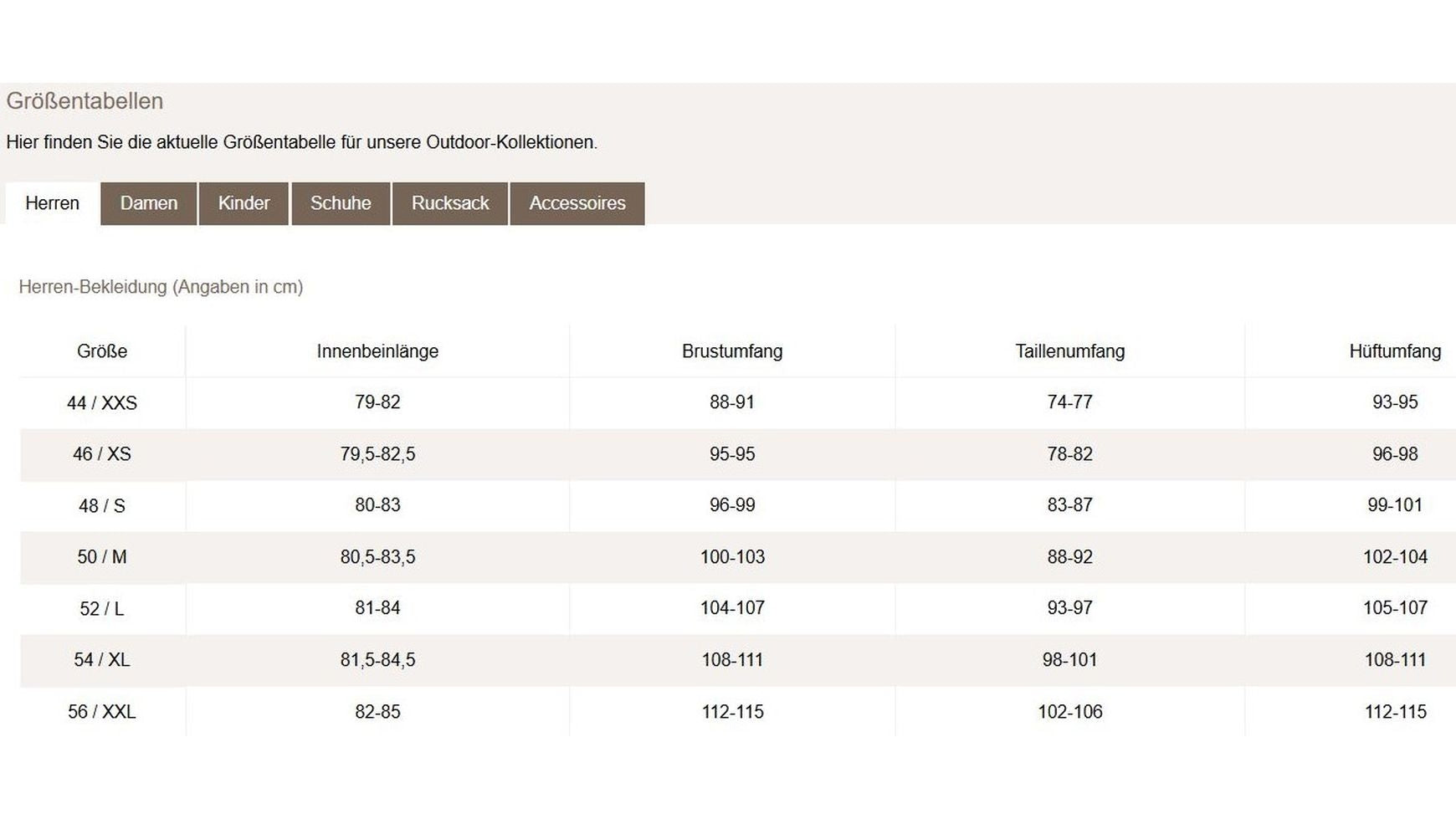Click the 56 / XXL size cell
Image resolution: width=1456 pixels, height=819 pixels.
(x=102, y=712)
